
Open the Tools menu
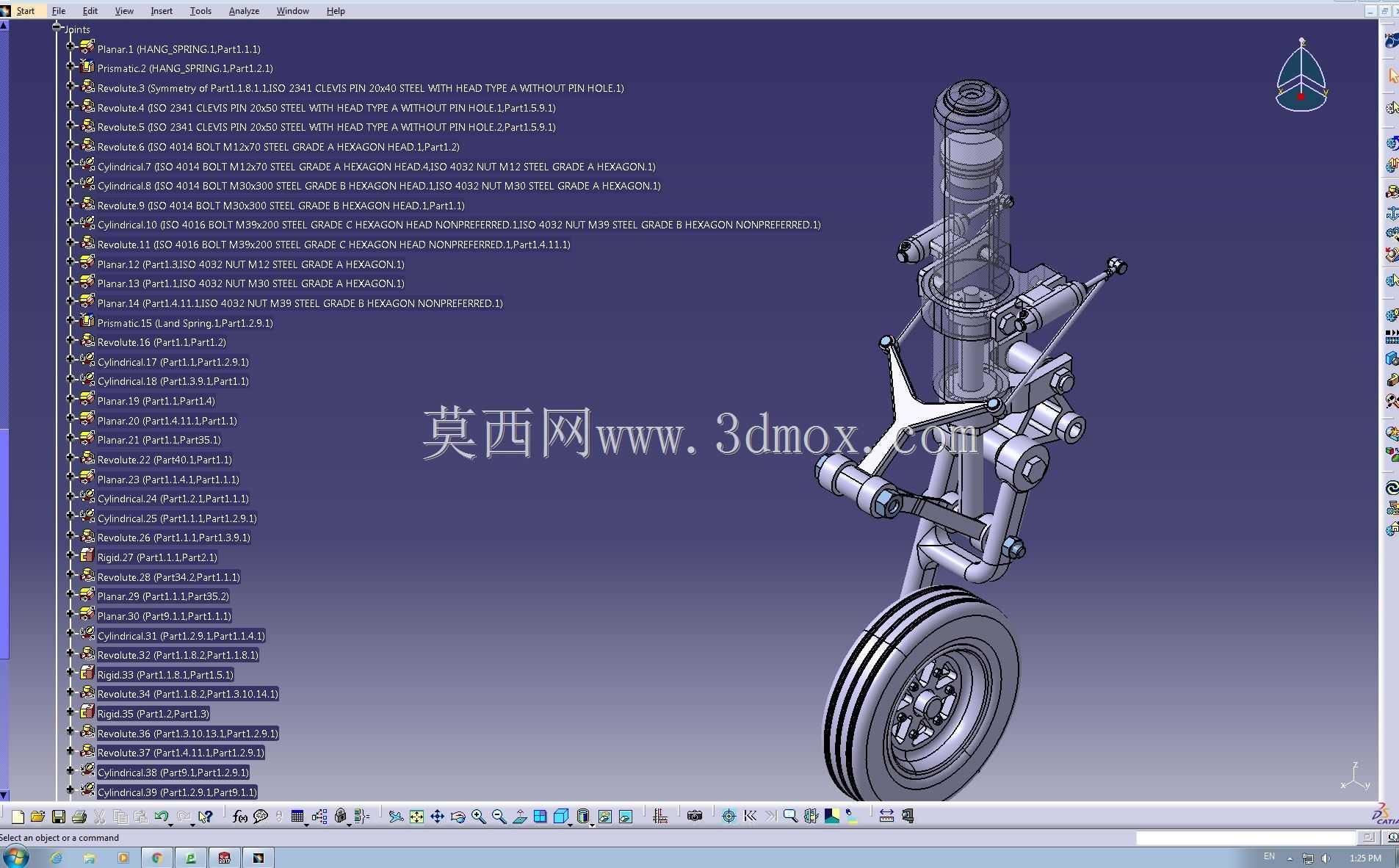[200, 11]
